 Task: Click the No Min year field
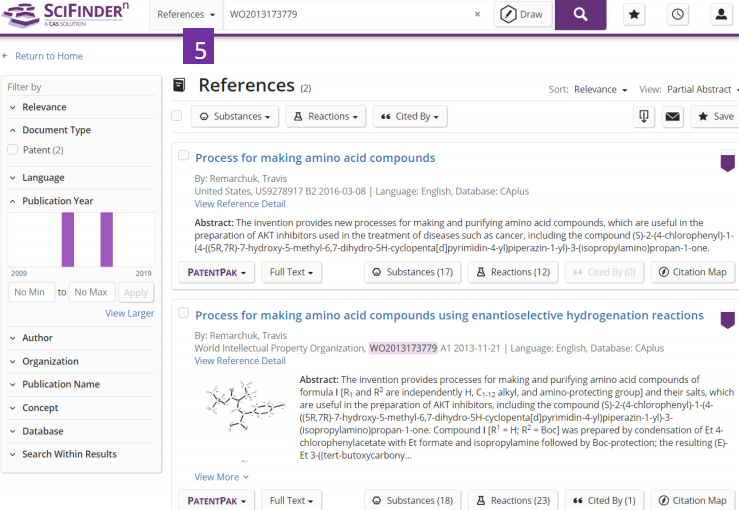[x=32, y=292]
